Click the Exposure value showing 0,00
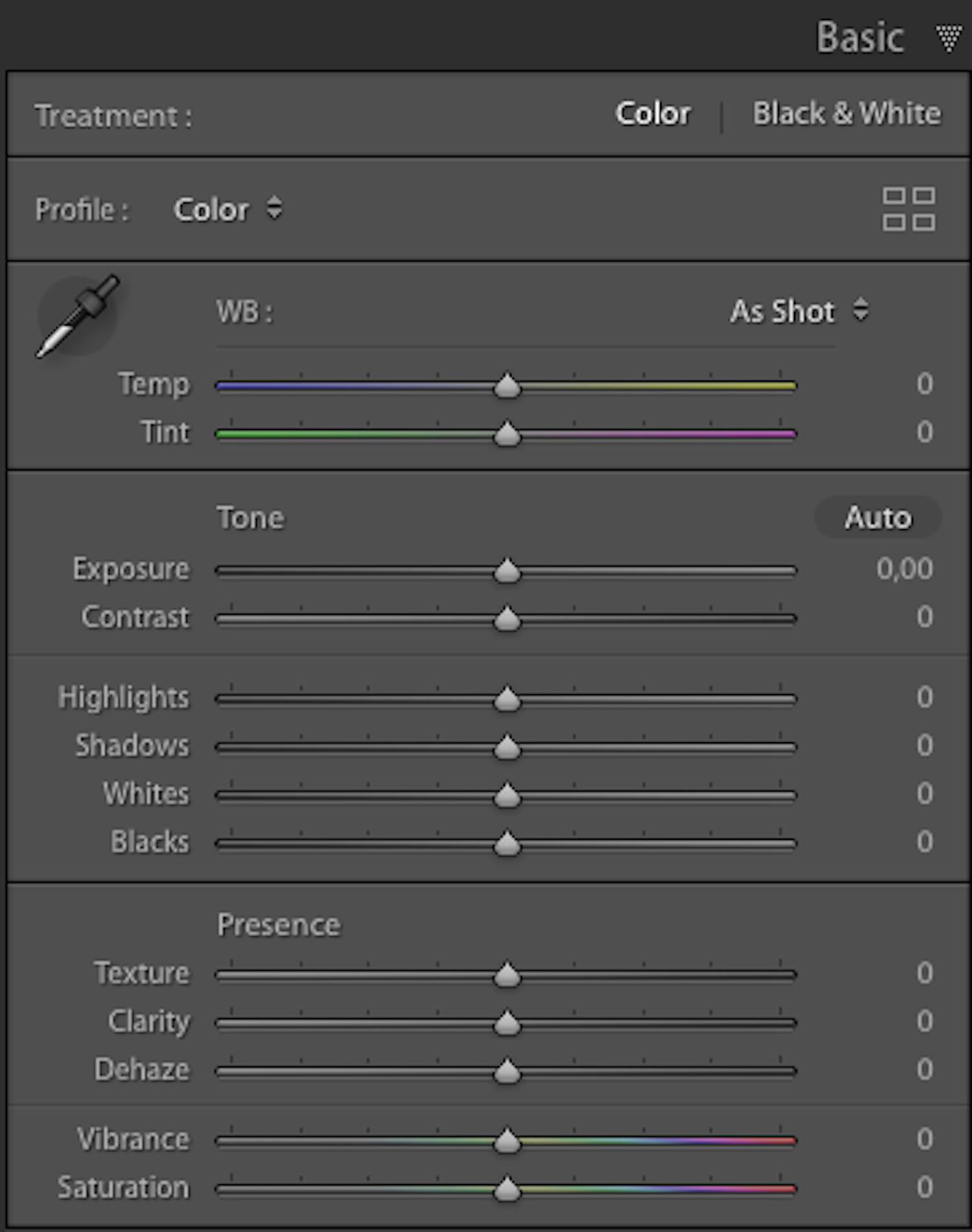Viewport: 972px width, 1232px height. coord(905,568)
